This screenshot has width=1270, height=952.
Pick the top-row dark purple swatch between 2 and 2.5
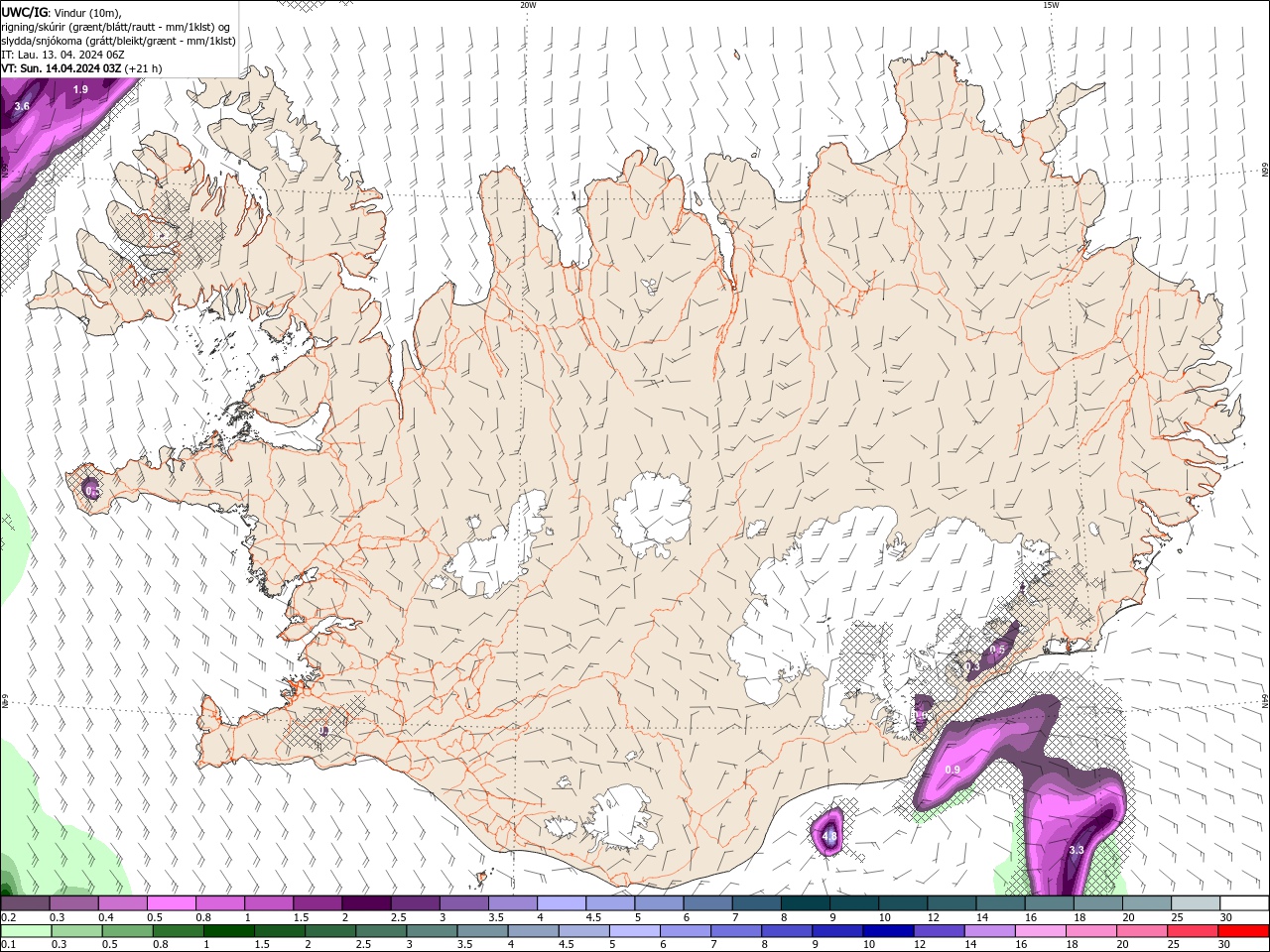[x=366, y=903]
